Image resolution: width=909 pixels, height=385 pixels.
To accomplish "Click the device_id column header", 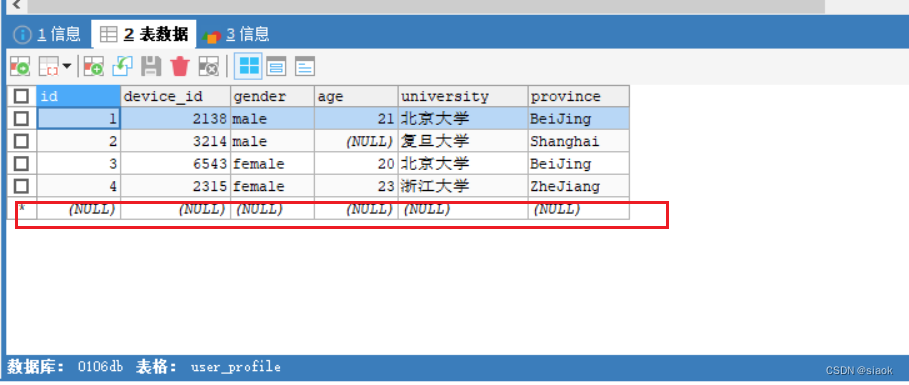I will 176,96.
